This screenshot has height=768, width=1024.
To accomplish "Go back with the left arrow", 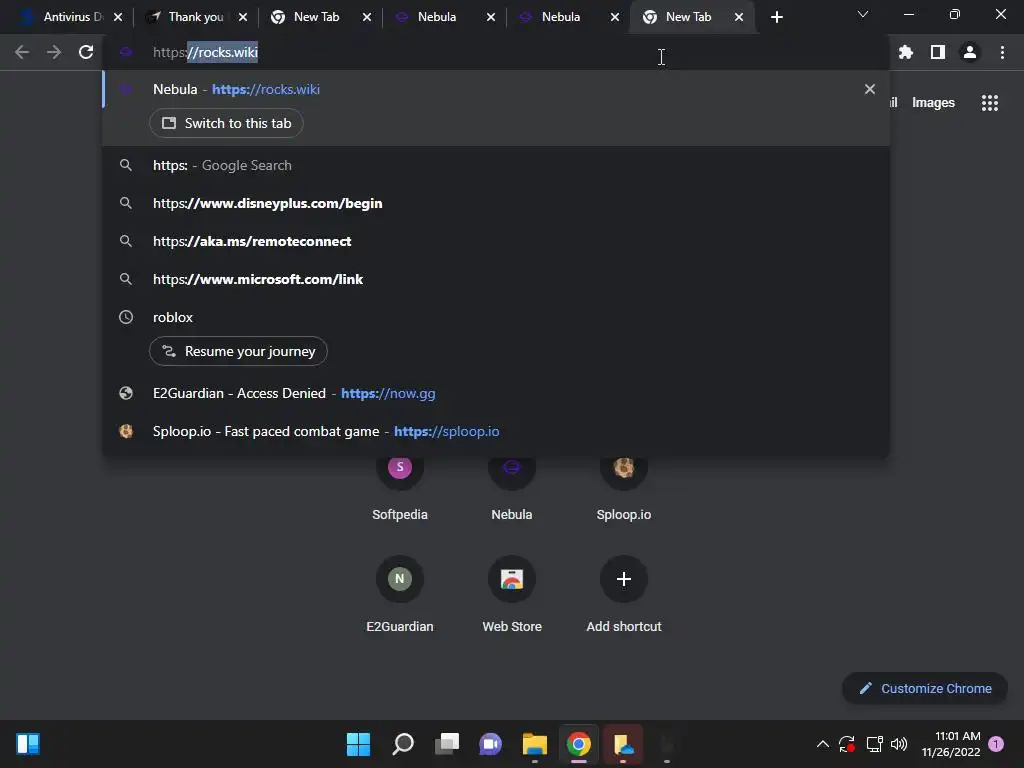I will 22,52.
